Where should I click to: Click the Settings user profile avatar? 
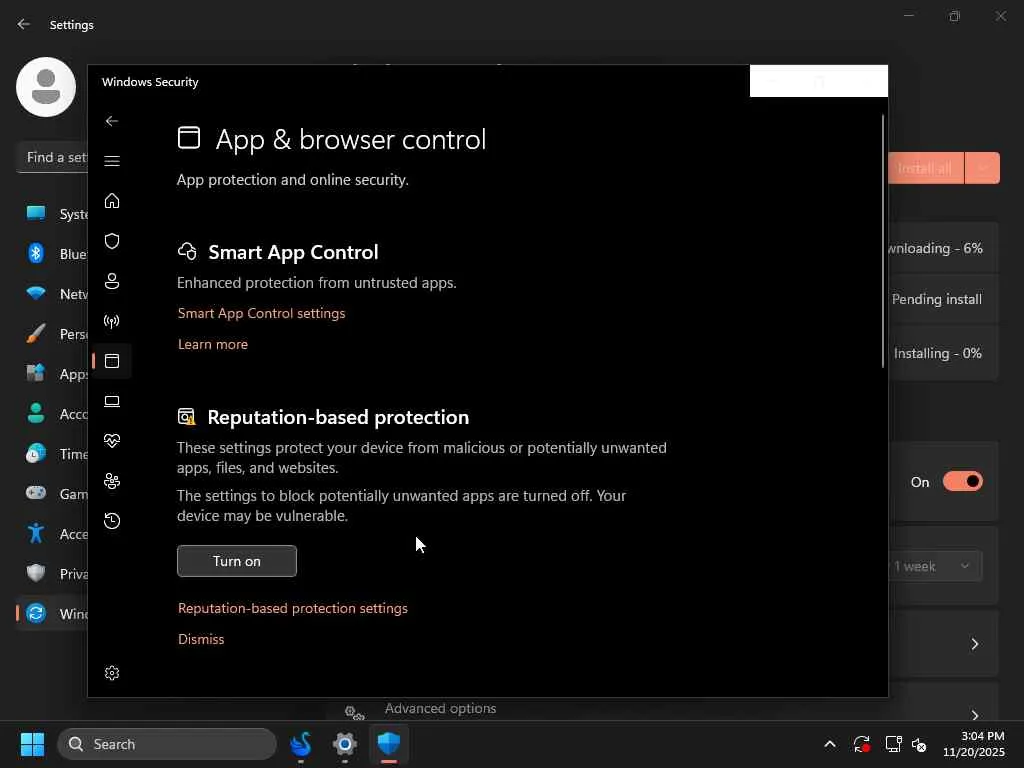click(x=46, y=87)
